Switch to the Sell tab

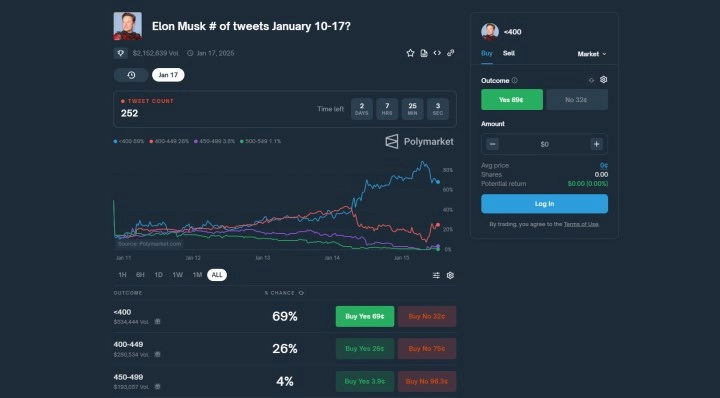pos(508,53)
